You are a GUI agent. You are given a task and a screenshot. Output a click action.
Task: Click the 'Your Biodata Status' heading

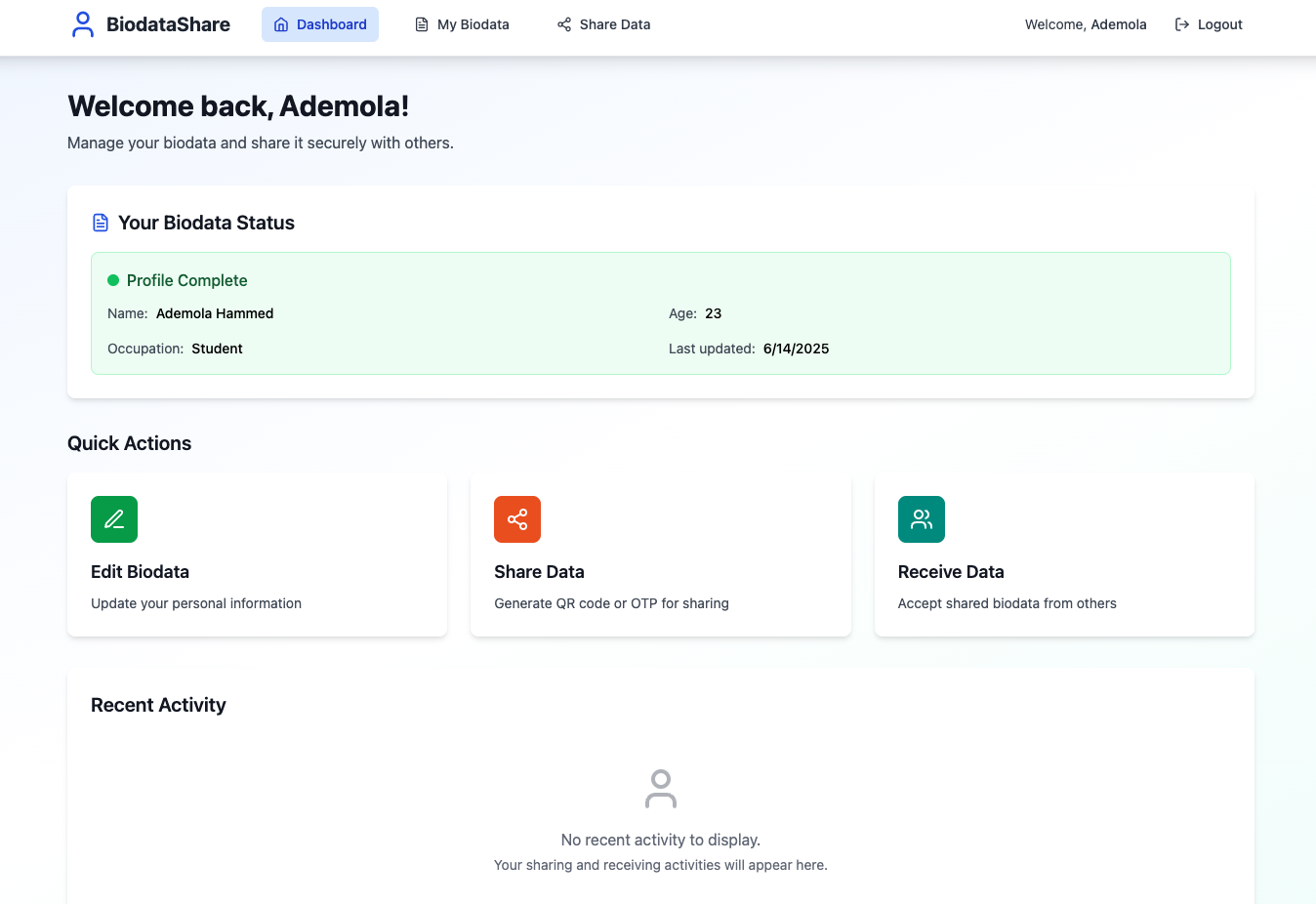tap(206, 223)
